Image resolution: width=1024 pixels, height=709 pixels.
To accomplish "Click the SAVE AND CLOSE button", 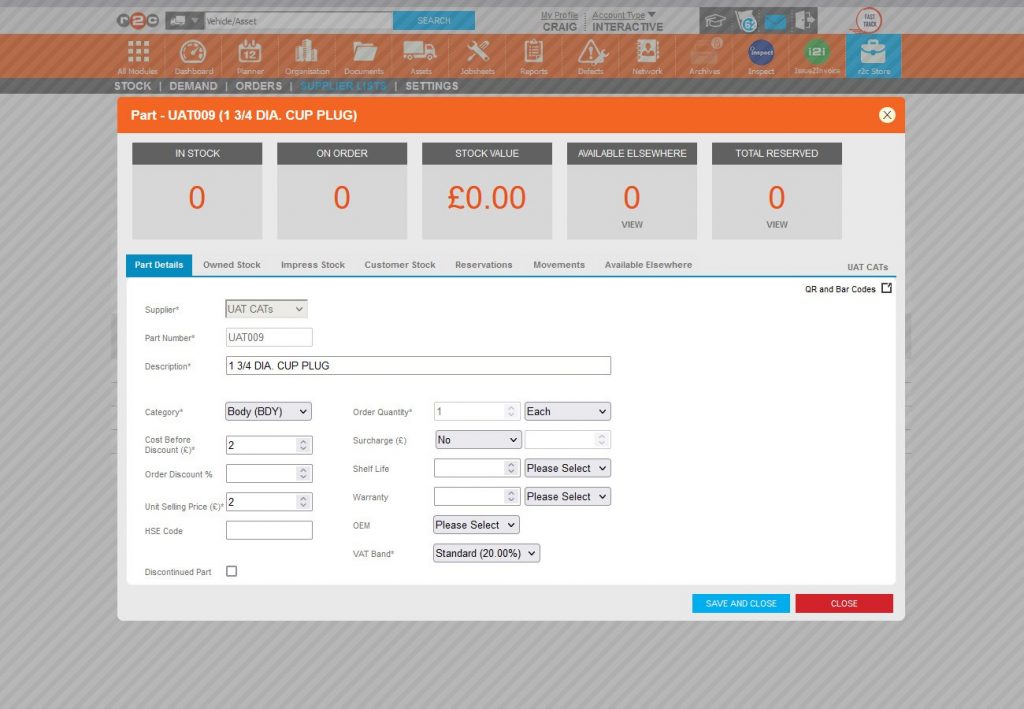I will pyautogui.click(x=740, y=603).
